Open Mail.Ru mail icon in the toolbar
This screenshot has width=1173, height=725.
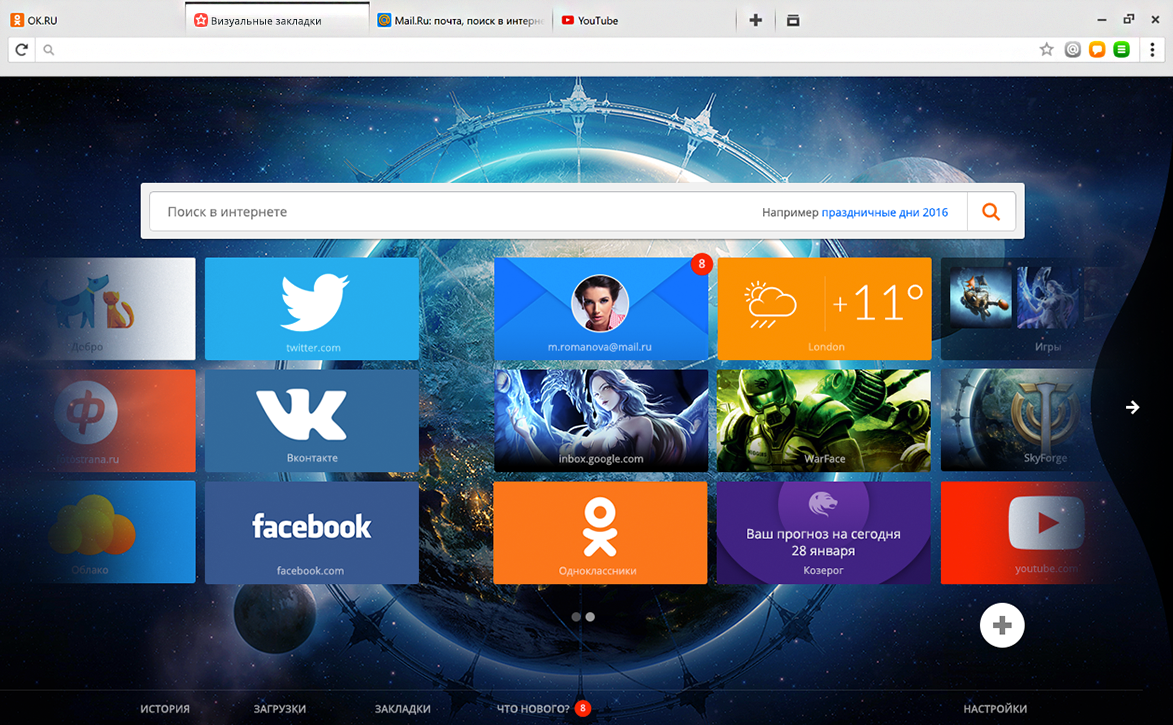[1073, 49]
